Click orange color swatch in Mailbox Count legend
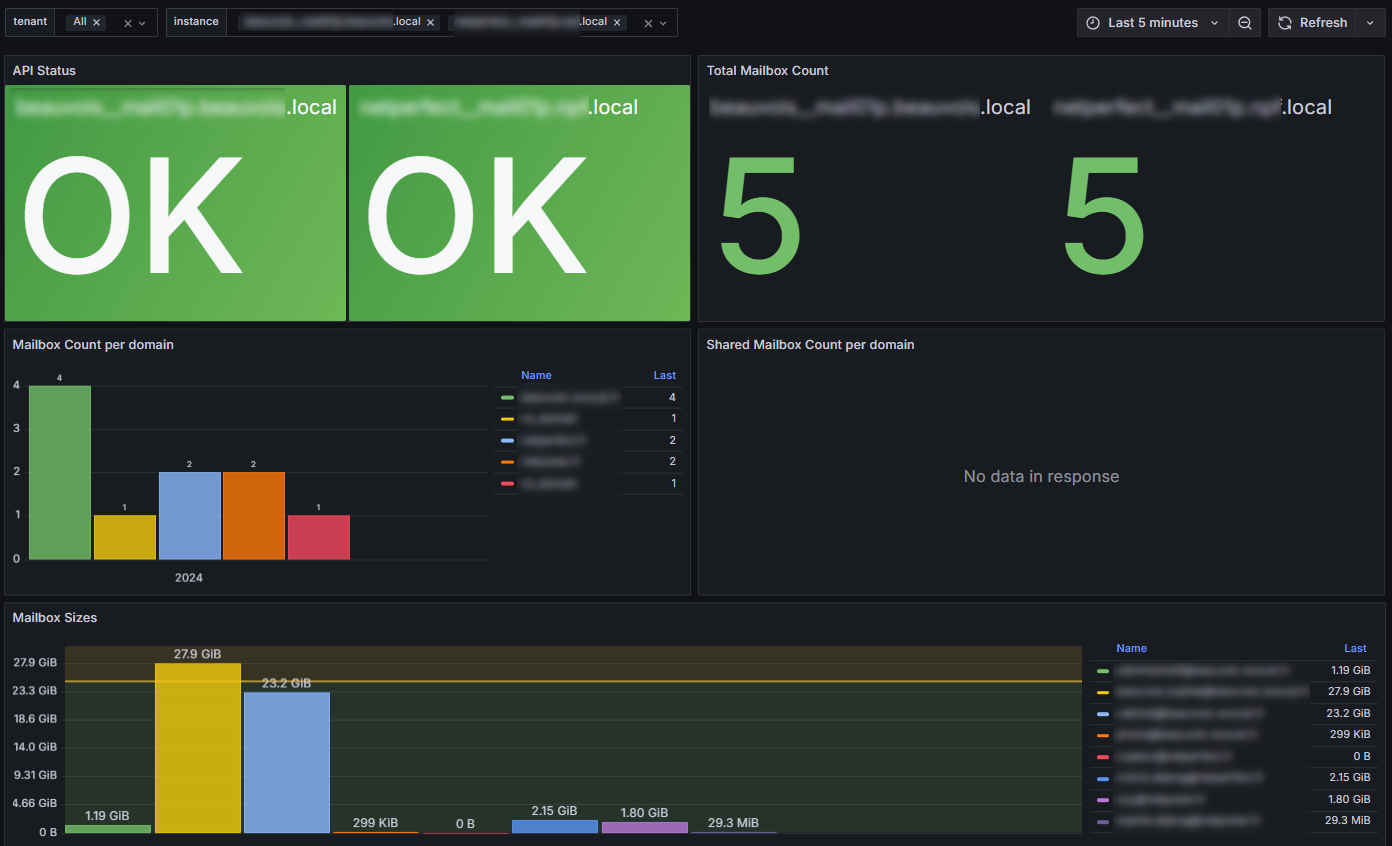Viewport: 1392px width, 846px height. pyautogui.click(x=507, y=462)
